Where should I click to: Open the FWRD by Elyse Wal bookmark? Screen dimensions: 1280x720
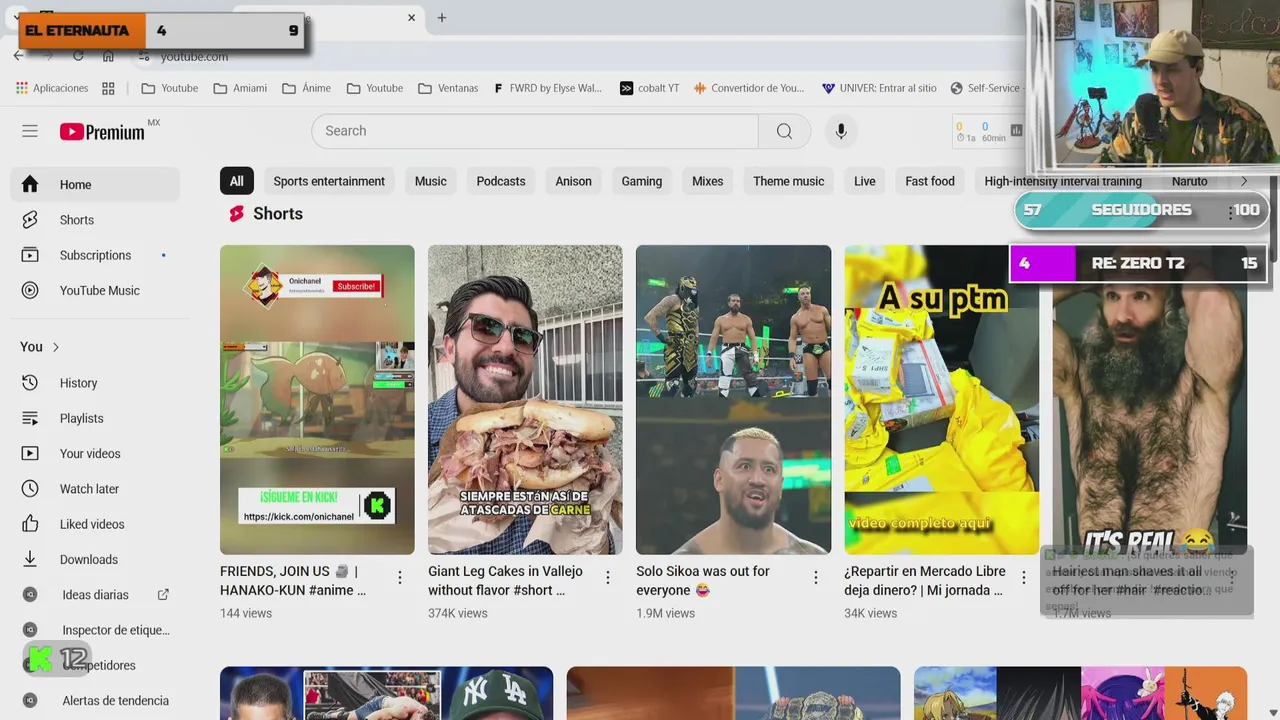pyautogui.click(x=548, y=88)
